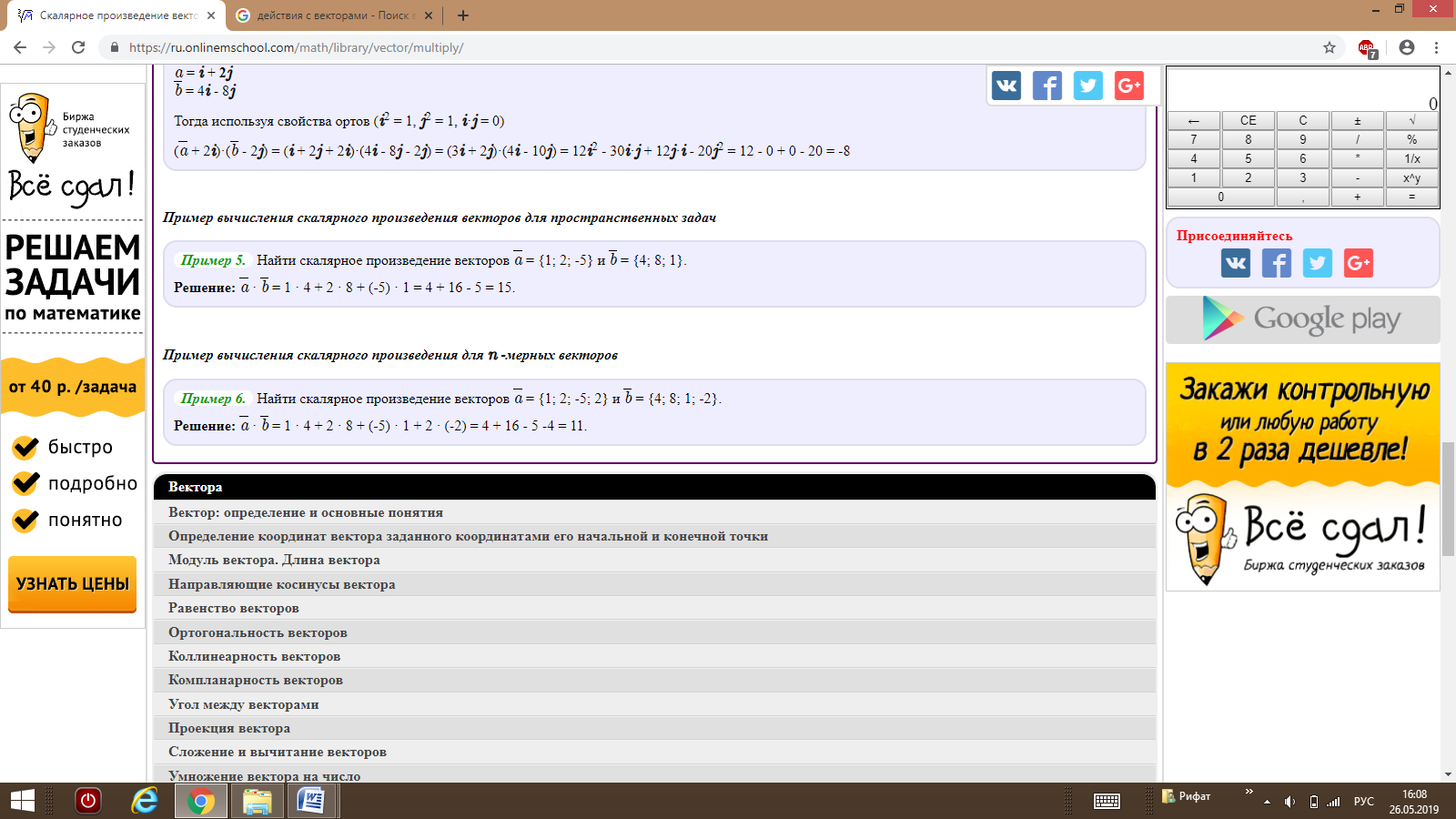Open the Угол между векторами link
This screenshot has height=819, width=1456.
(243, 704)
